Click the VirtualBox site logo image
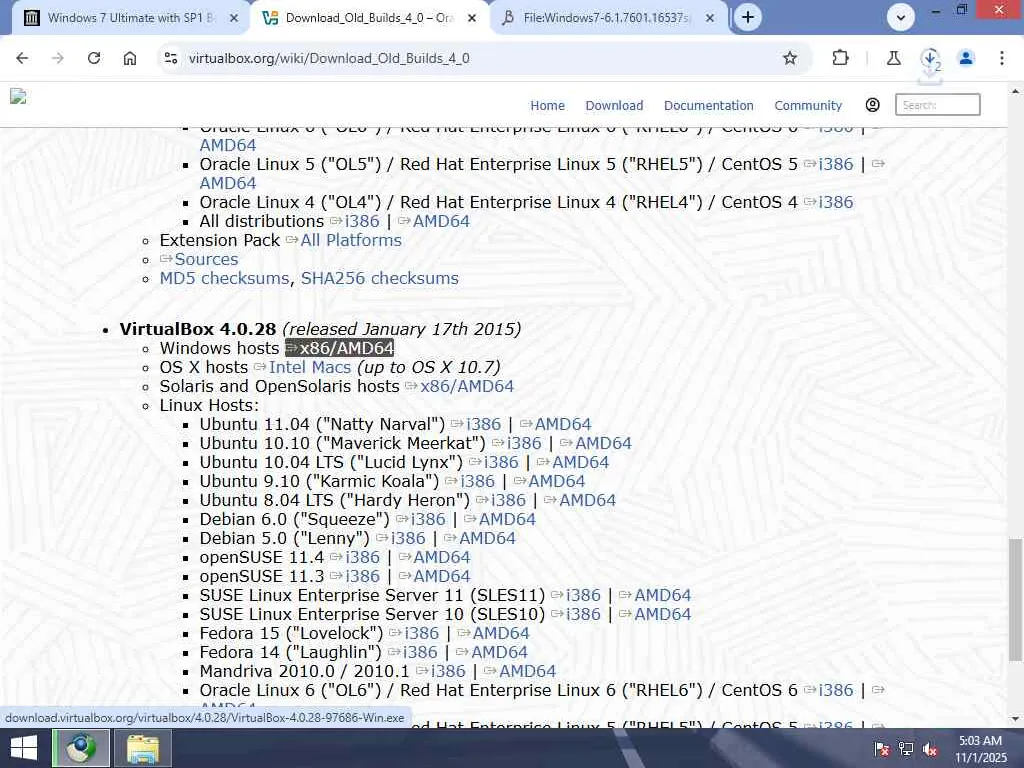 pyautogui.click(x=18, y=97)
